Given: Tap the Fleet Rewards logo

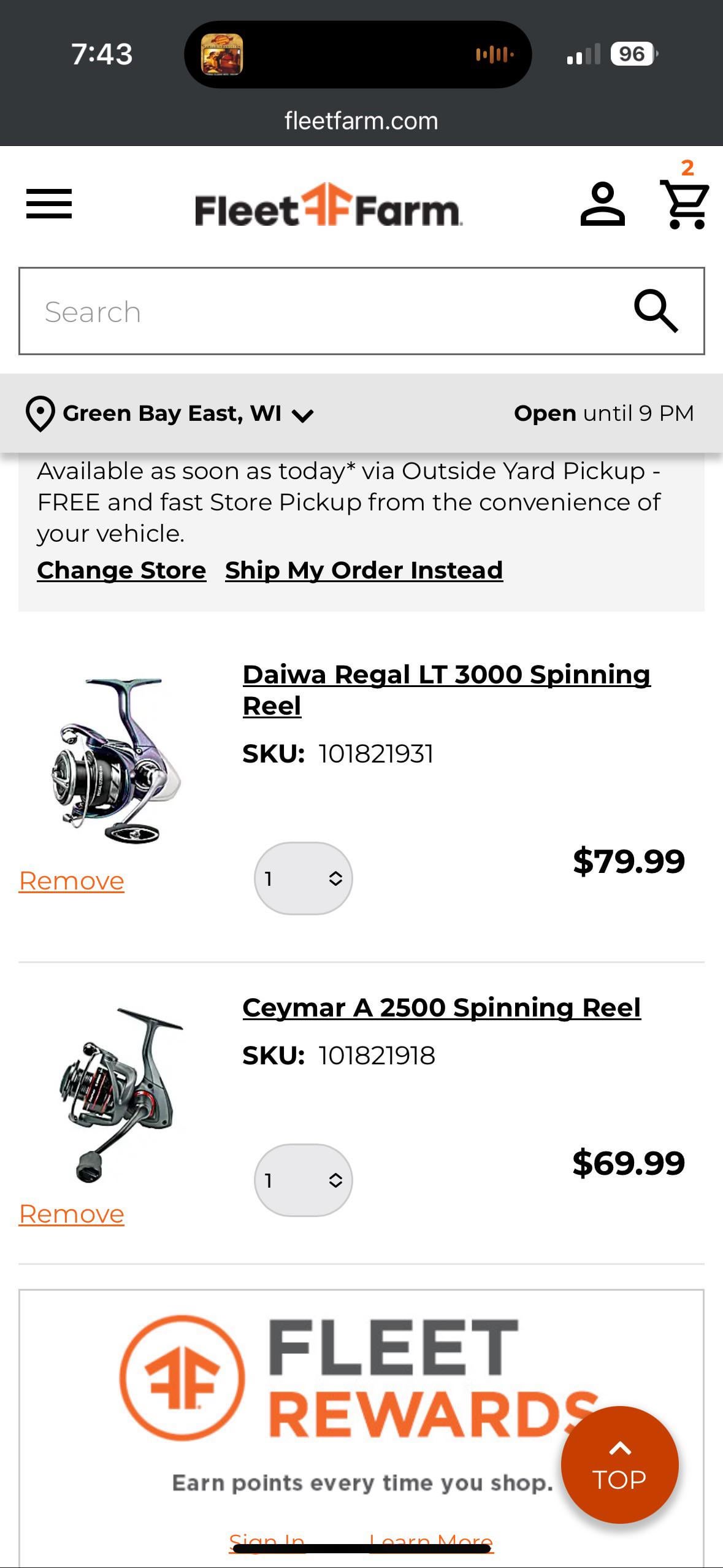Looking at the screenshot, I should (x=359, y=1378).
